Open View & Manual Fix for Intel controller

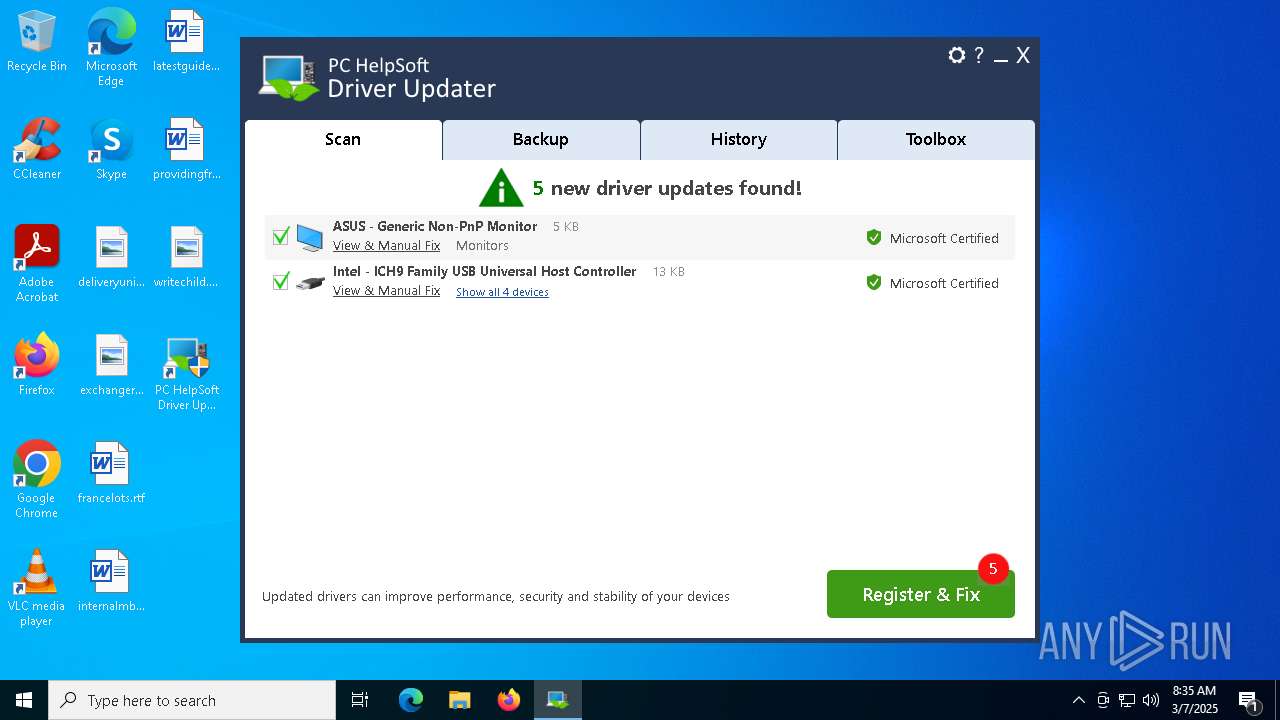pyautogui.click(x=386, y=291)
